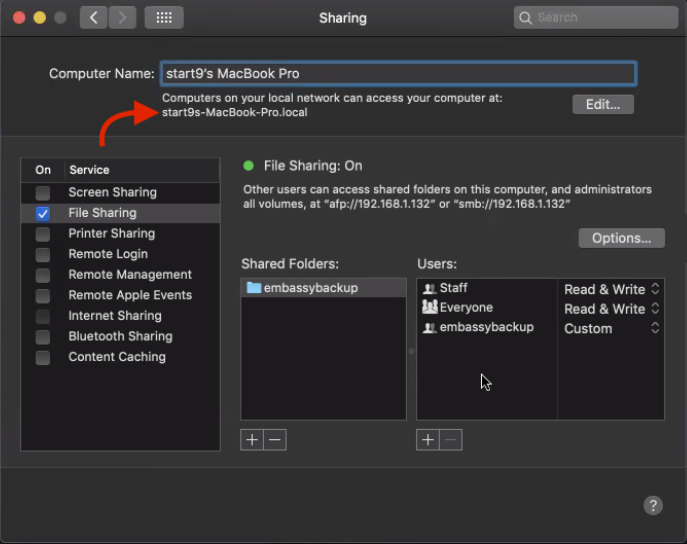Screen dimensions: 687x544
Task: Turn on Remote Login checkbox
Action: click(x=43, y=254)
